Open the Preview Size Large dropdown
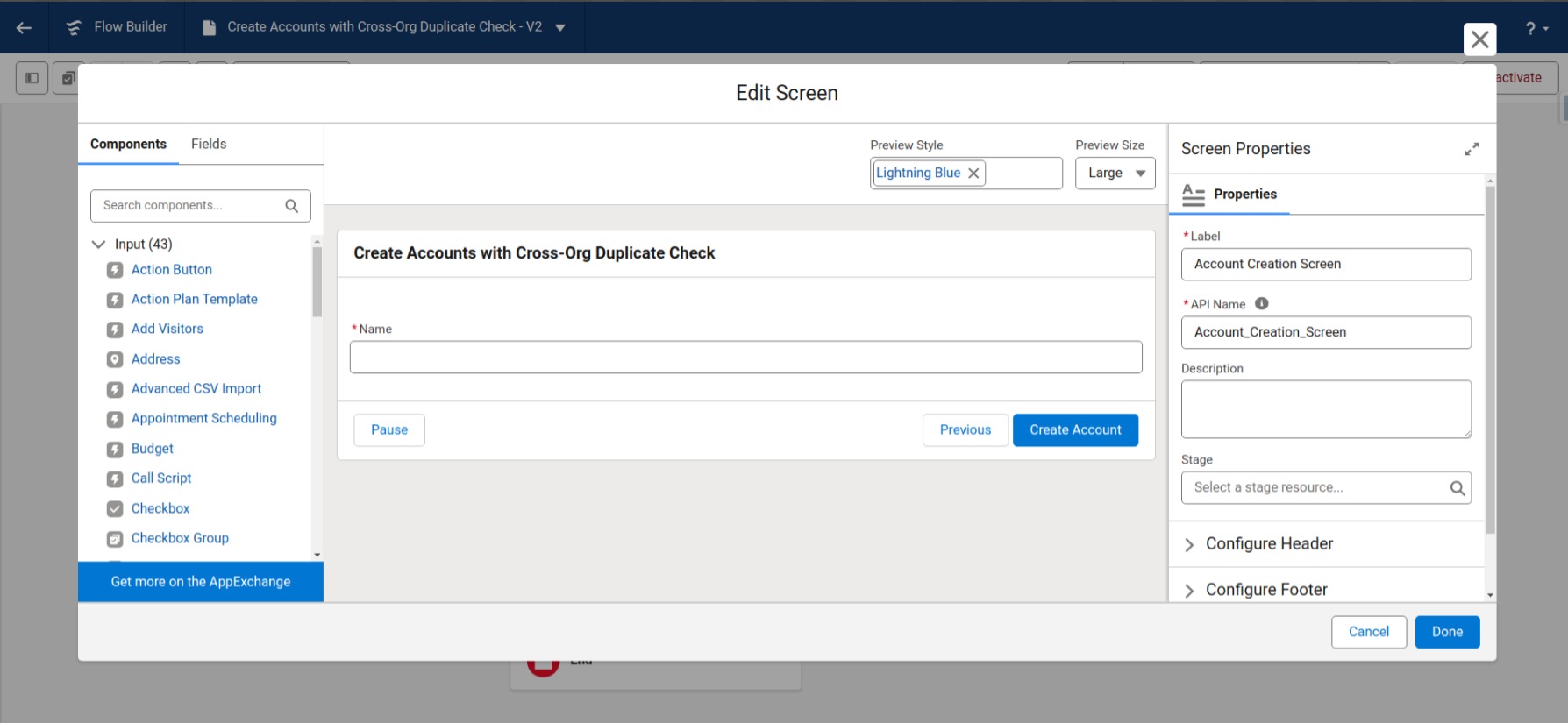The width and height of the screenshot is (1568, 723). (1115, 174)
